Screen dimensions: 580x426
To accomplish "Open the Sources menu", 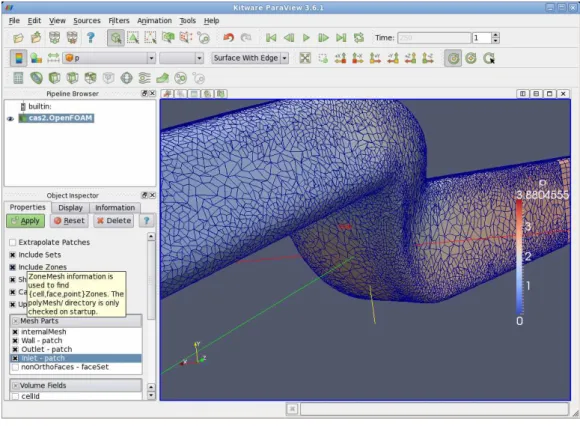I will pyautogui.click(x=87, y=21).
